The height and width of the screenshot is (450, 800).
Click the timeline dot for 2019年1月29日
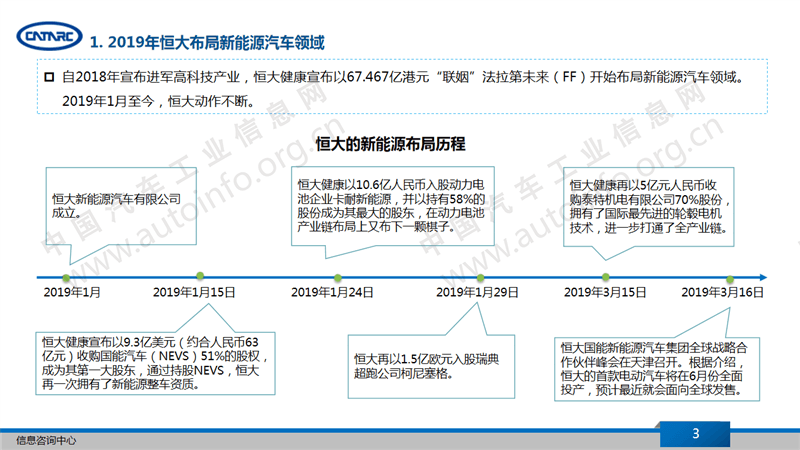[480, 278]
